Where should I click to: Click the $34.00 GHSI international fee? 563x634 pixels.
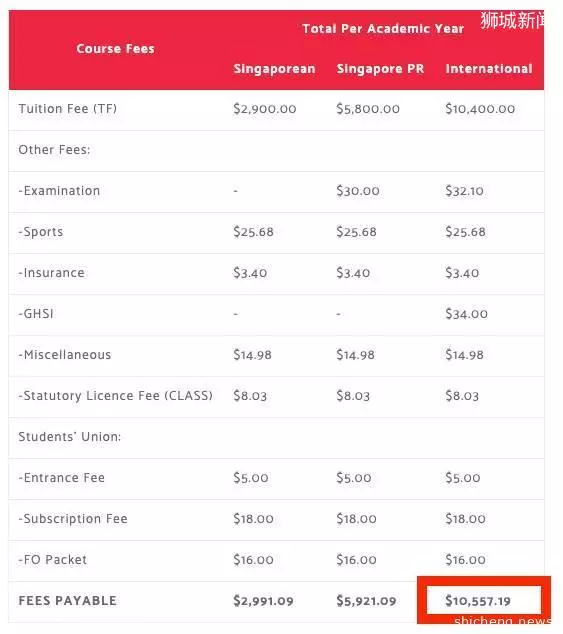(466, 314)
